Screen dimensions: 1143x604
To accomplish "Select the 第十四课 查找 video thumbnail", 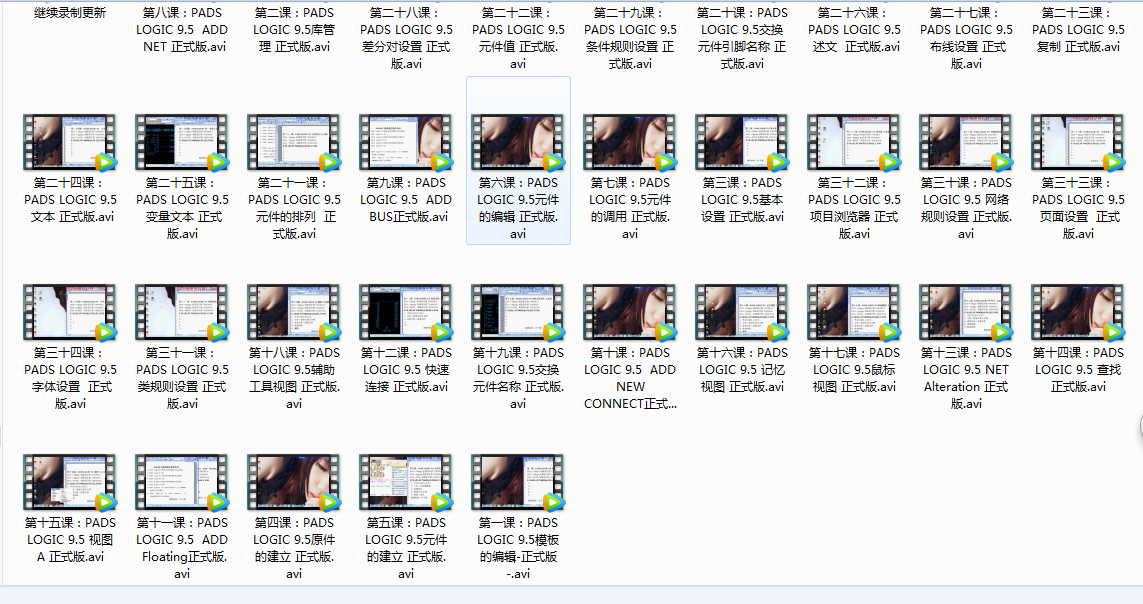I will click(x=1078, y=313).
